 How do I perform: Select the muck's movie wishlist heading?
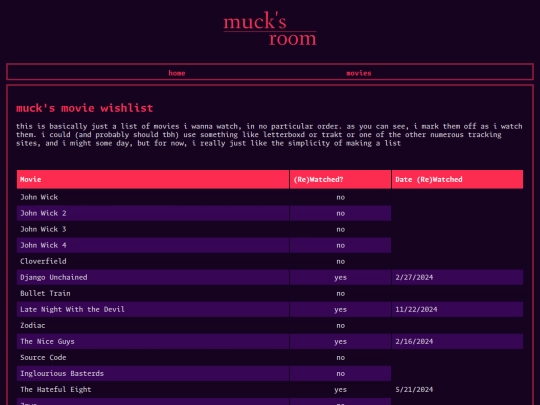coord(84,108)
